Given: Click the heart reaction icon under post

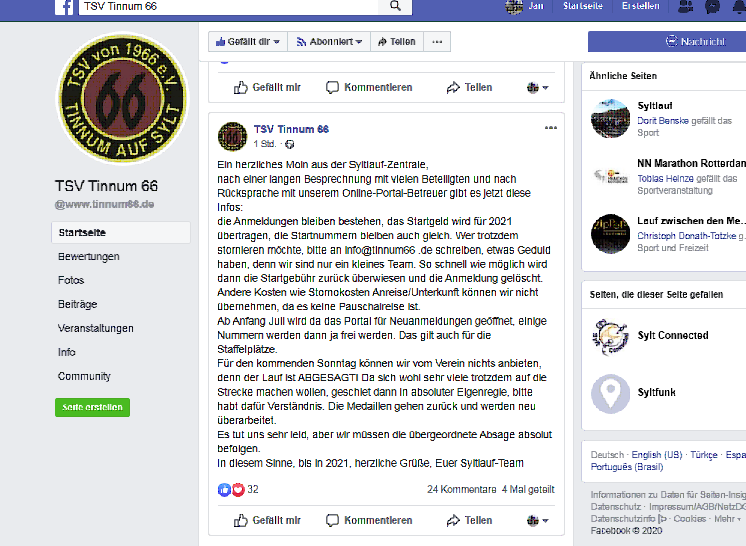Looking at the screenshot, I should tap(238, 489).
